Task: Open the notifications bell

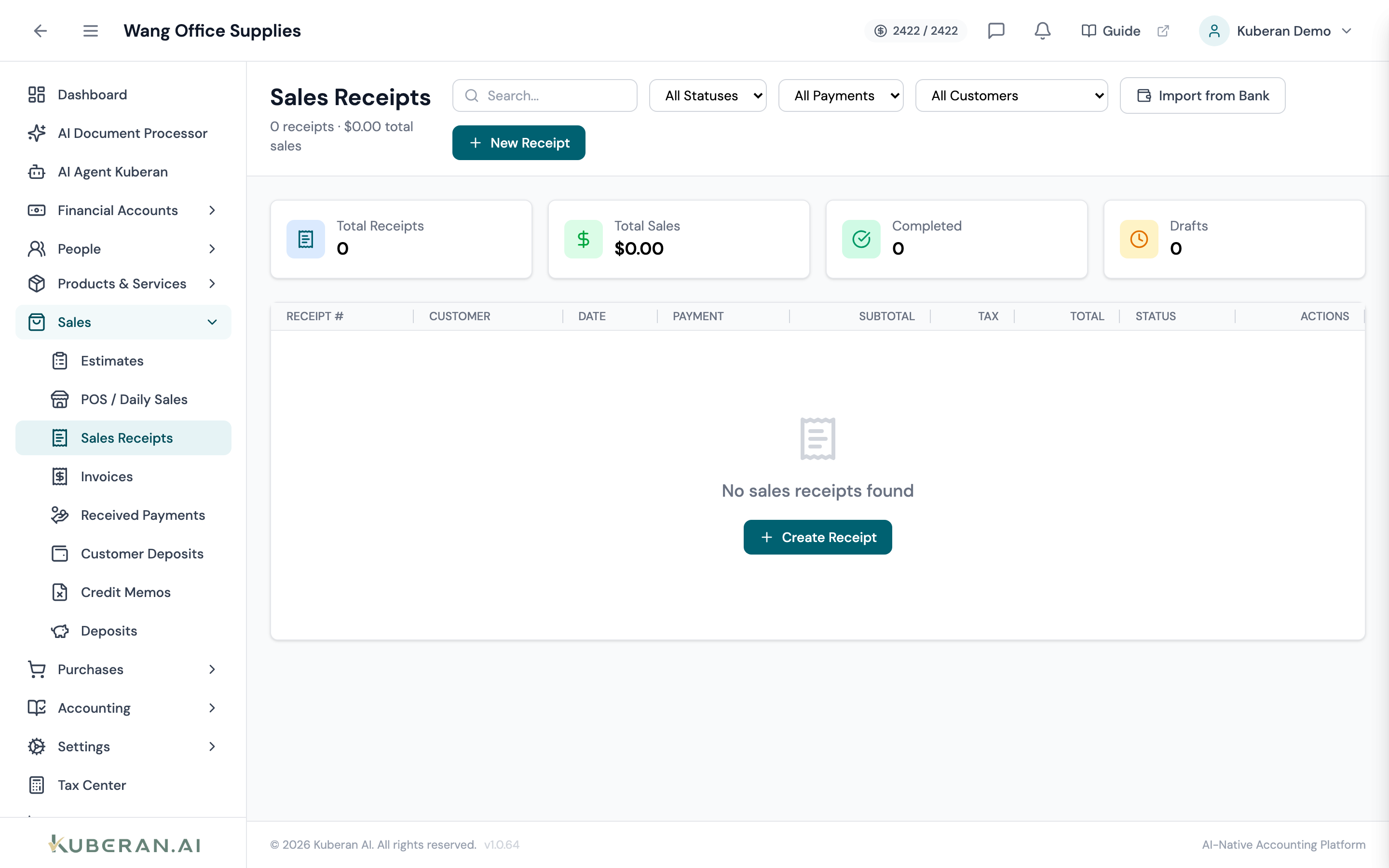Action: (1042, 30)
